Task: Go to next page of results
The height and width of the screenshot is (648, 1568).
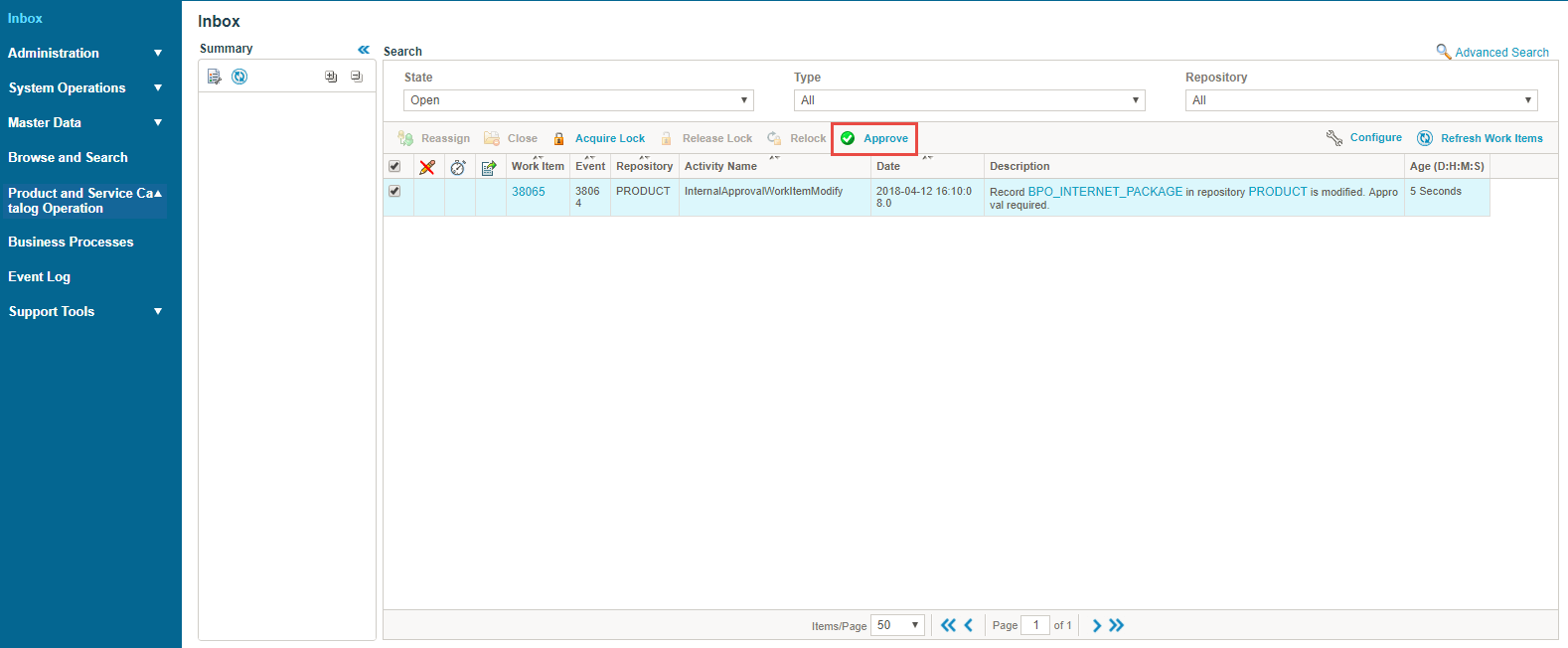Action: coord(1097,625)
